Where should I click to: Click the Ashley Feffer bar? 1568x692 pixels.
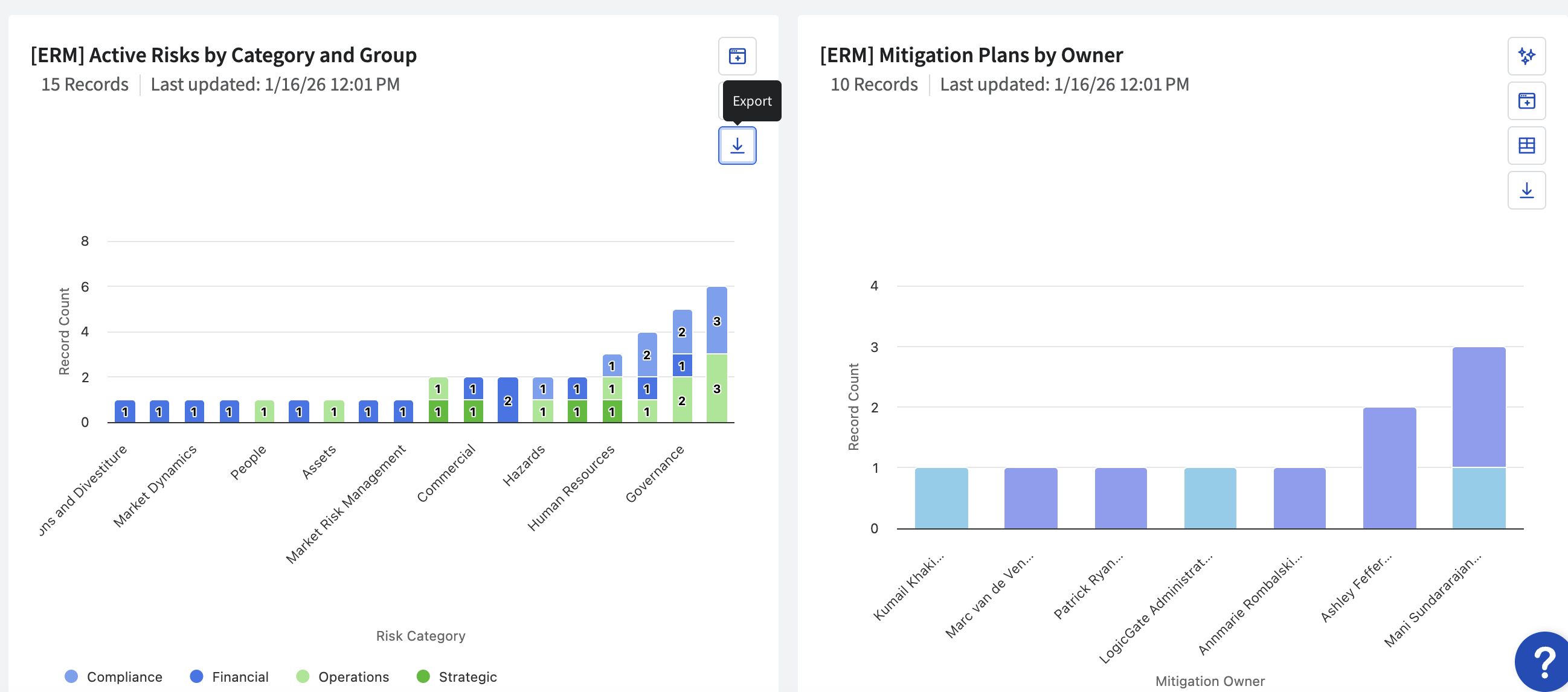[1389, 467]
